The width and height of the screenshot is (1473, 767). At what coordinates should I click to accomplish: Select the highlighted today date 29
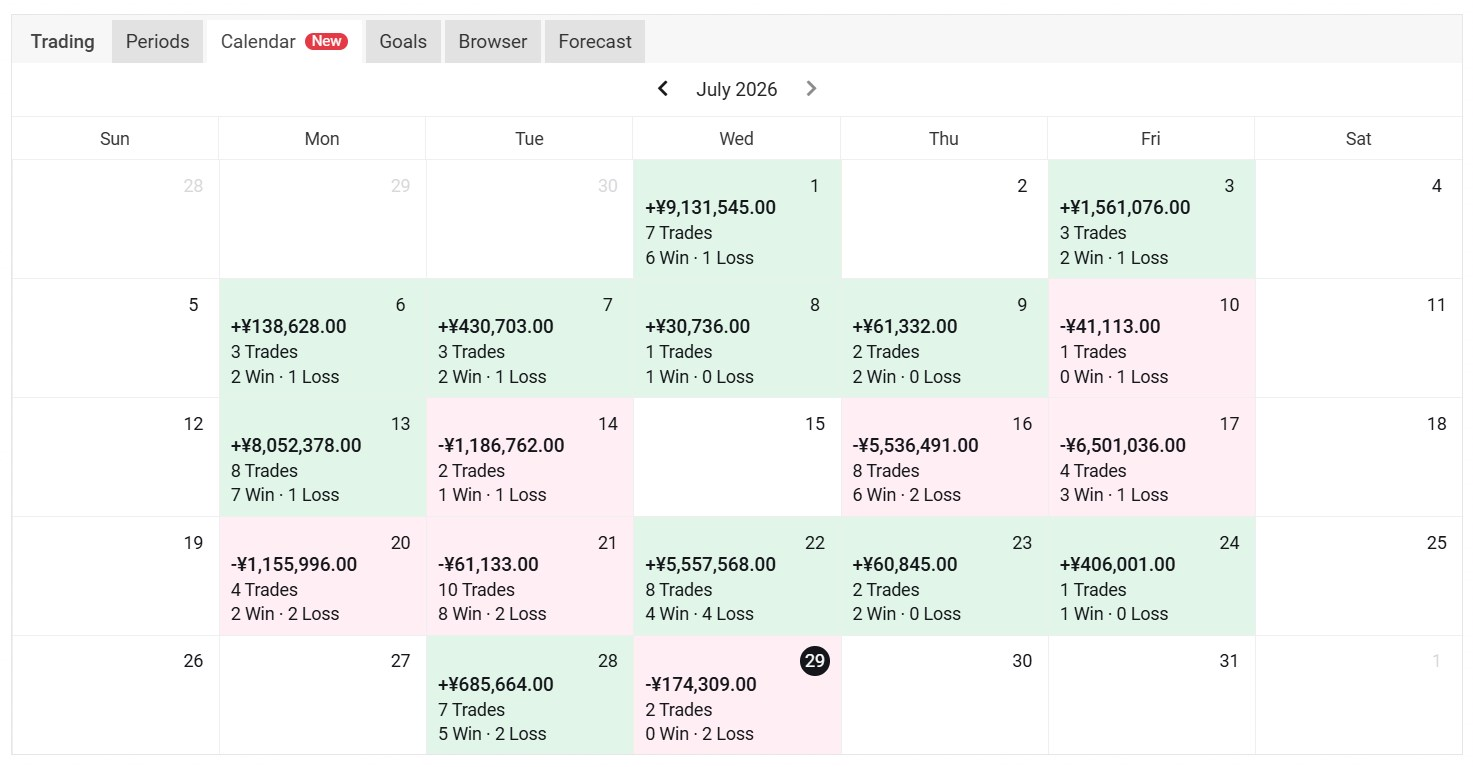tap(815, 661)
